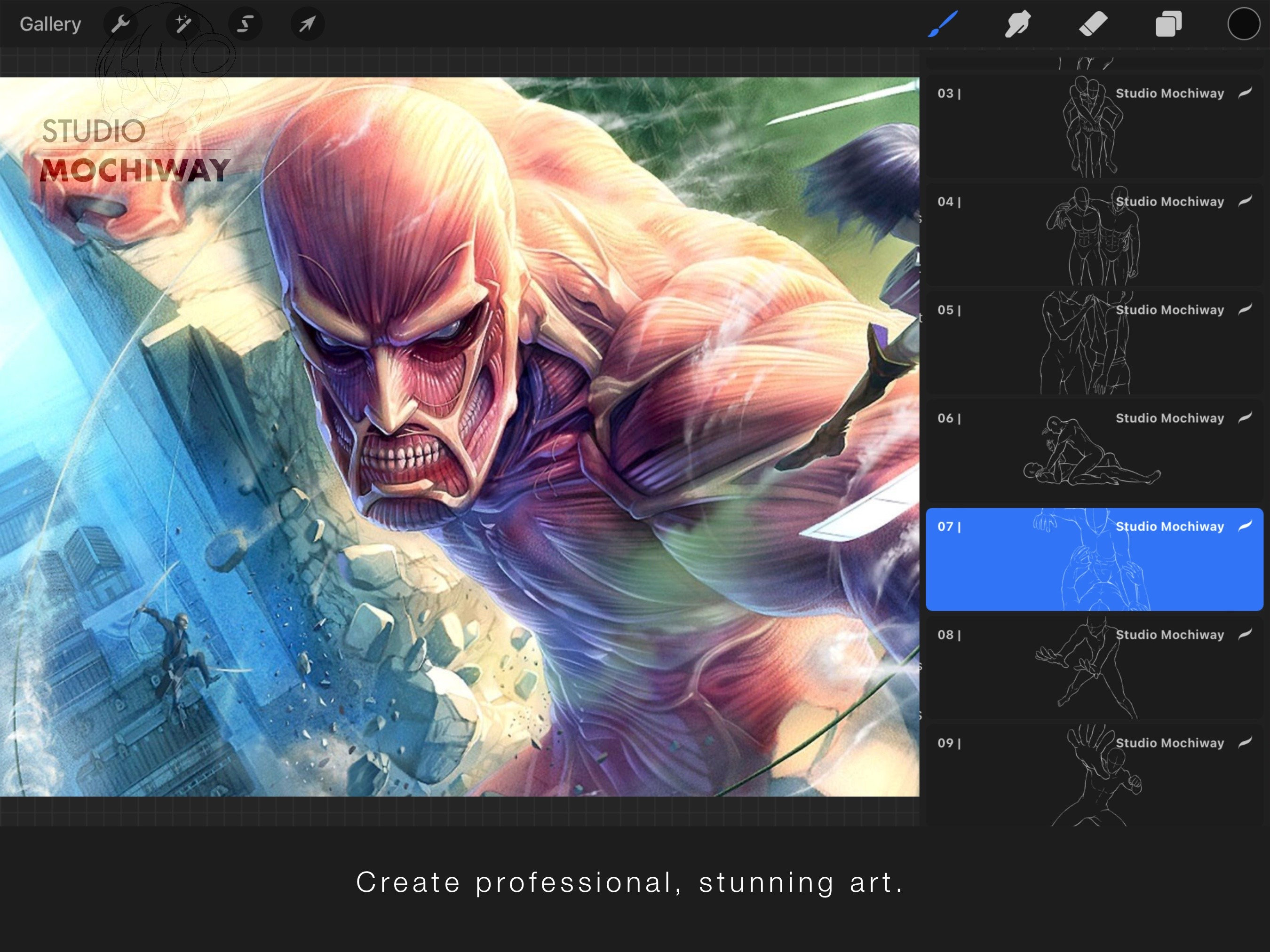This screenshot has height=952, width=1270.
Task: Click stroke icon on brush 03
Action: coord(1245,93)
